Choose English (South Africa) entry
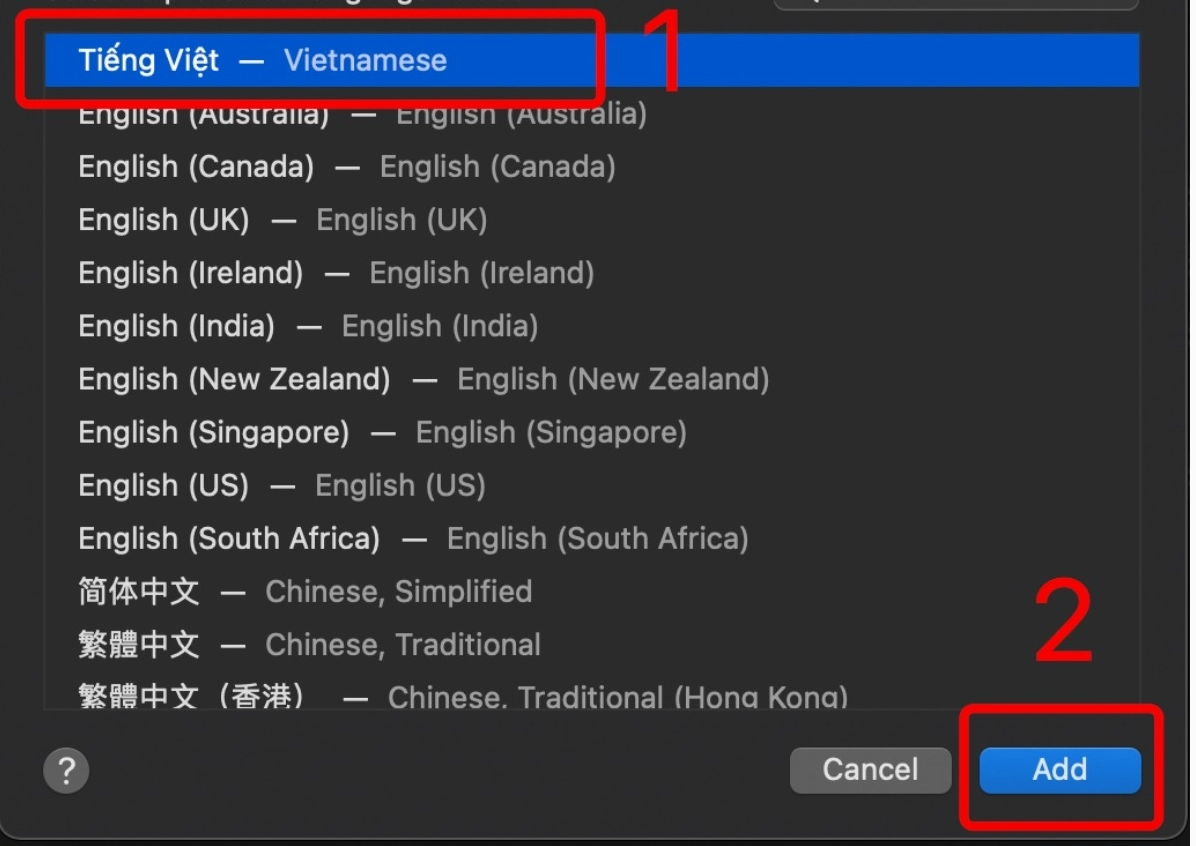The image size is (1196, 846). pos(229,538)
